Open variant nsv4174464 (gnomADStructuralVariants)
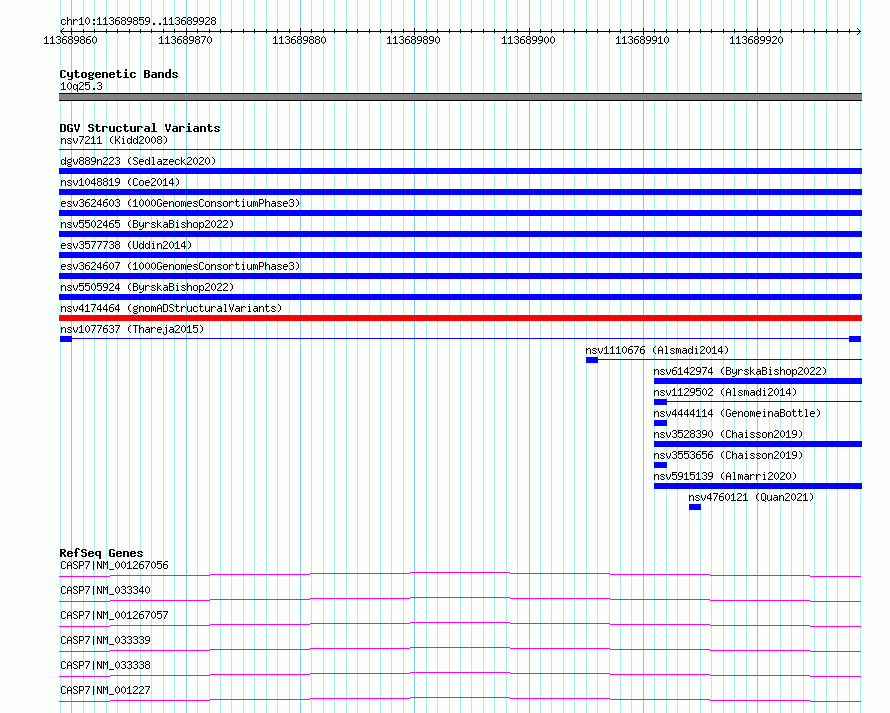Image resolution: width=890 pixels, height=713 pixels. [x=171, y=308]
